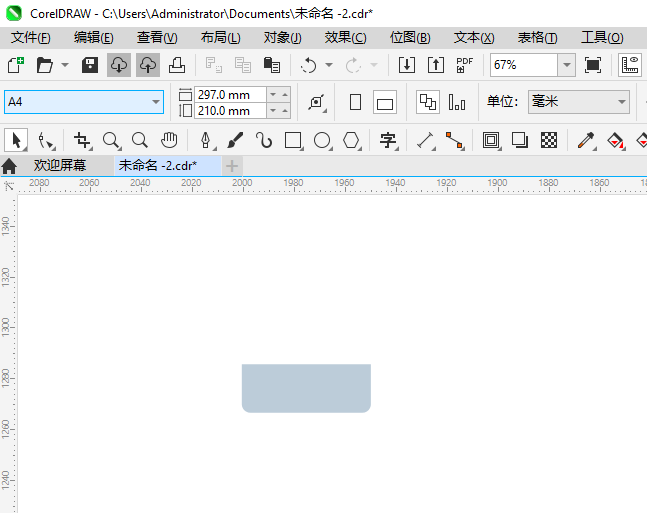Select the second magnifier zoom tool
This screenshot has height=513, width=647.
pos(140,140)
